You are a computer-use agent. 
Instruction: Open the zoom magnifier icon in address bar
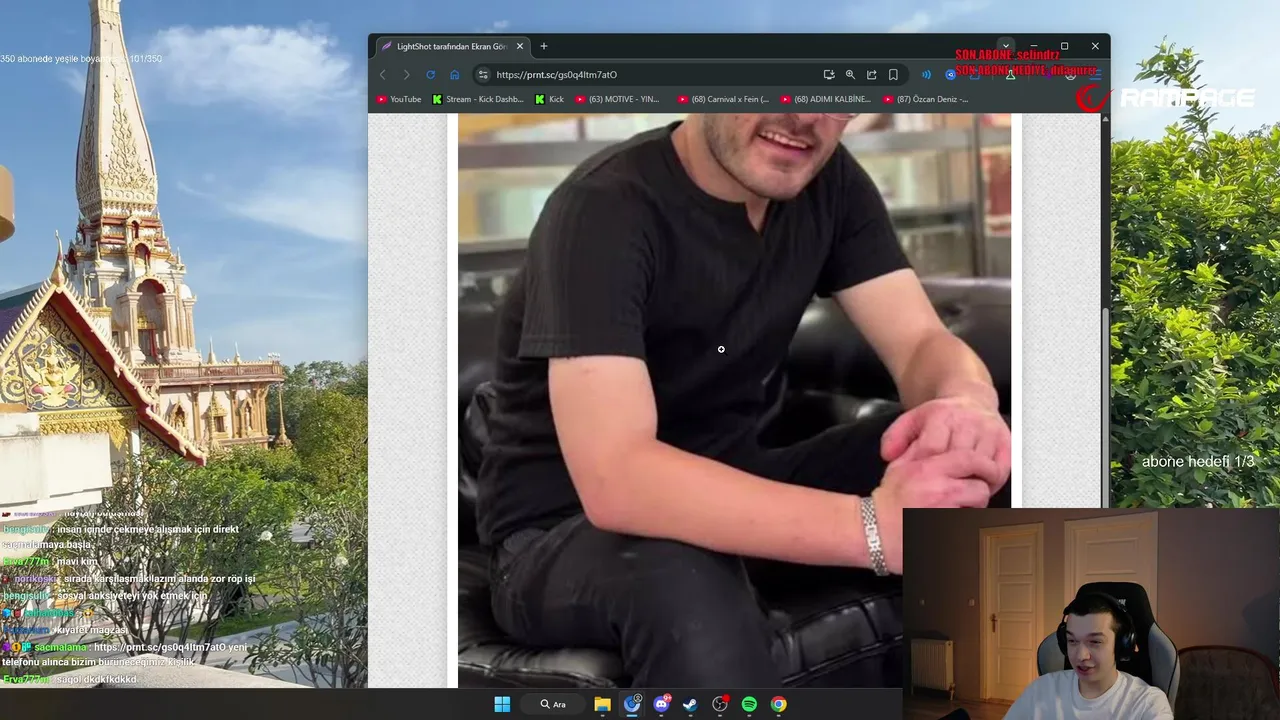point(850,75)
